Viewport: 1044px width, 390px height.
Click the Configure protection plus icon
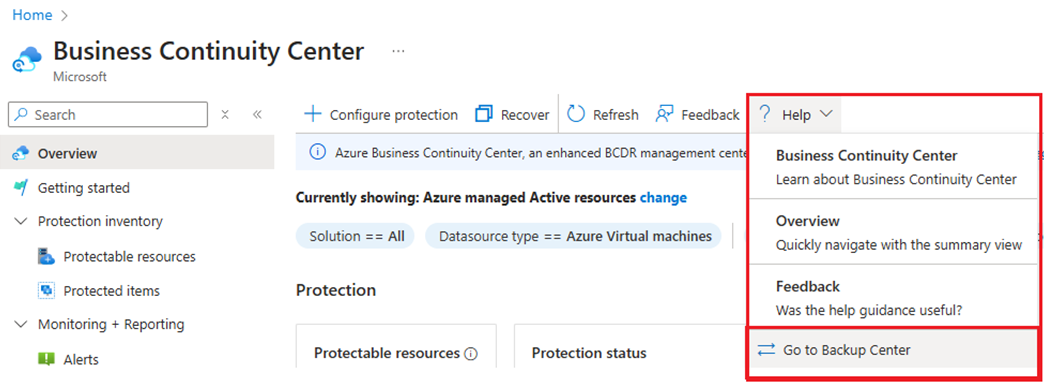(312, 114)
